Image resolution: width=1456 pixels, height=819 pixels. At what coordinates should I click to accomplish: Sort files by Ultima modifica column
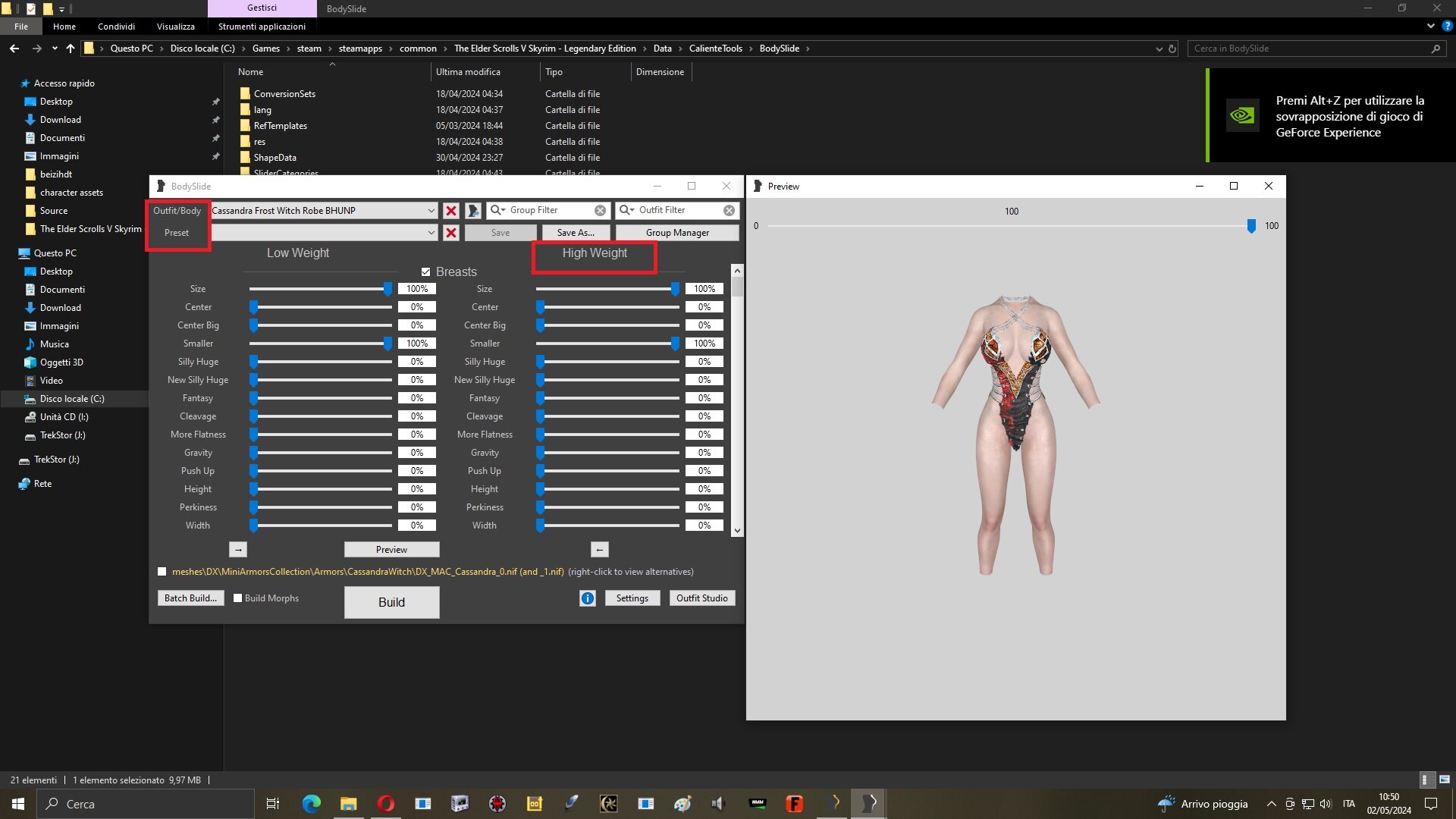pyautogui.click(x=468, y=72)
